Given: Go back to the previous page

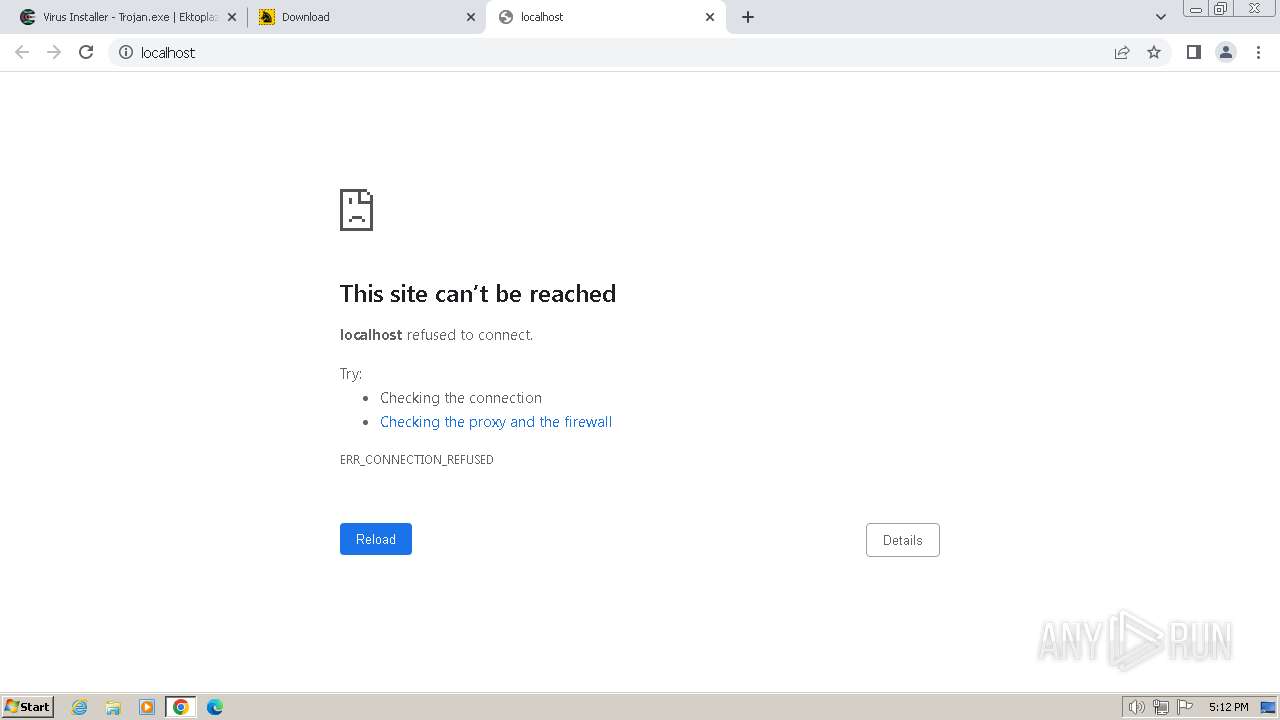Looking at the screenshot, I should tap(22, 52).
